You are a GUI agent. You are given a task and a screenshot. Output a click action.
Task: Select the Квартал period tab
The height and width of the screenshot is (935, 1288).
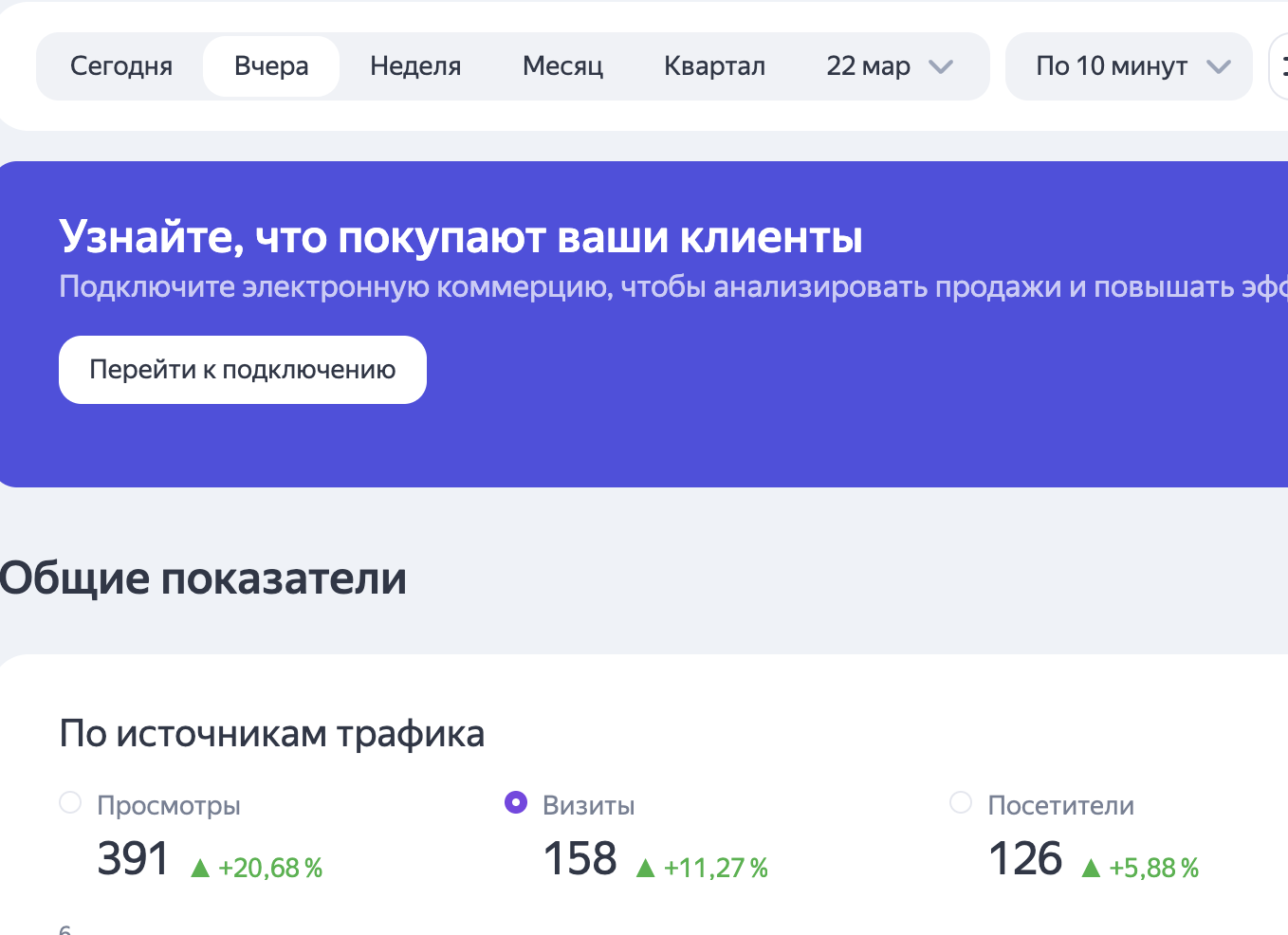[x=714, y=66]
